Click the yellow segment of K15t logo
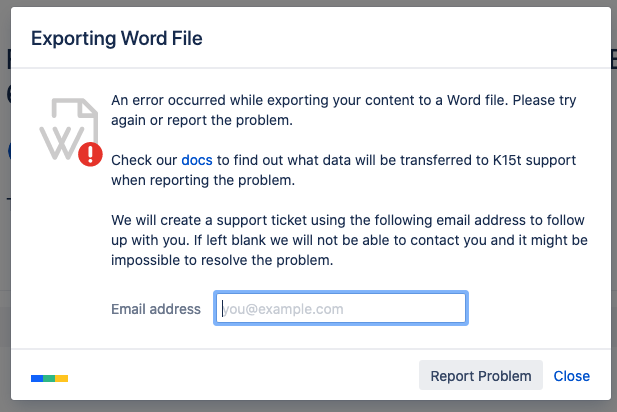The image size is (617, 412). click(x=61, y=378)
